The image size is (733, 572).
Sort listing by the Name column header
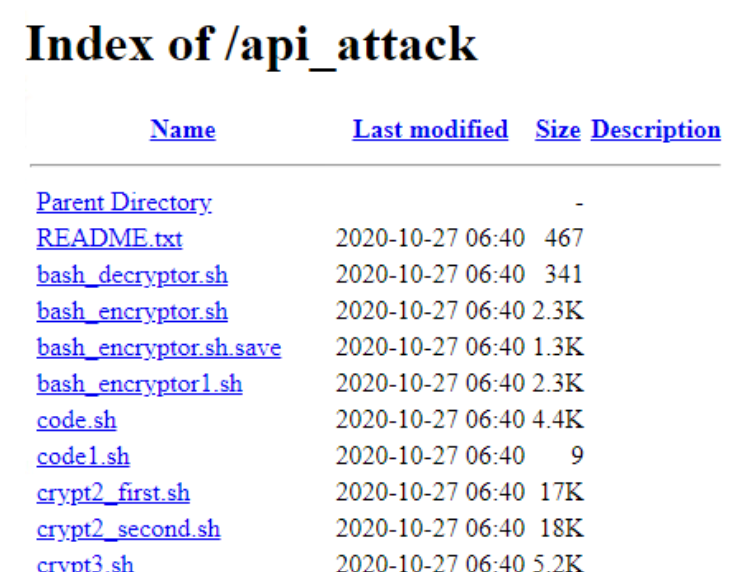click(x=182, y=130)
